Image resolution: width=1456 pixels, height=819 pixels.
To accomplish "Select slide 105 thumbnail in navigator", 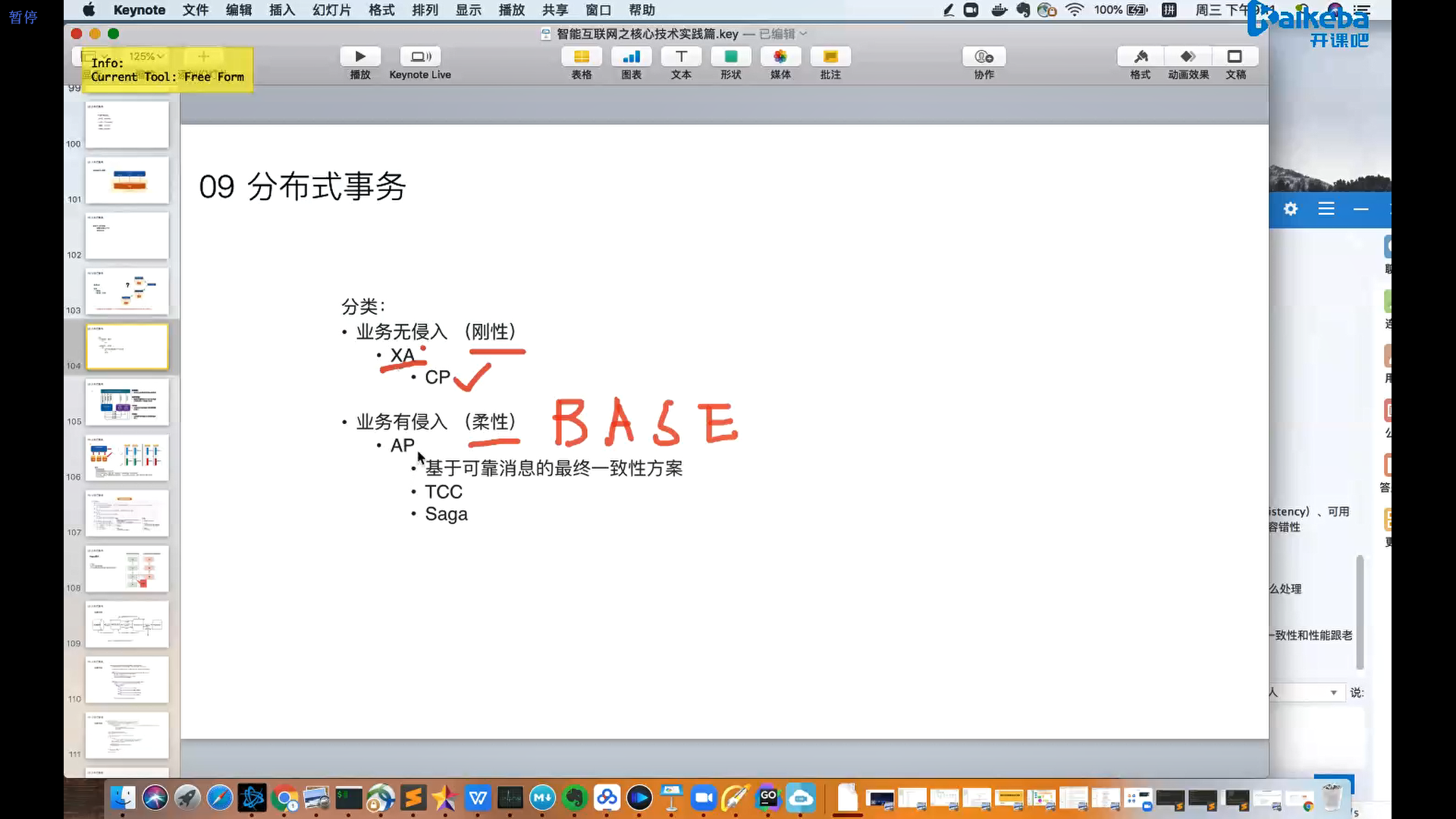I will [x=127, y=402].
